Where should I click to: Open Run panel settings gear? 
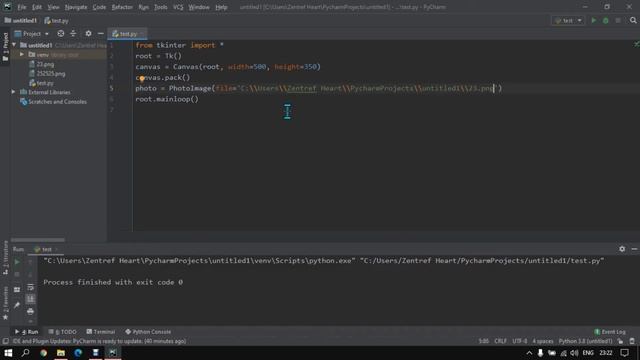coord(622,249)
